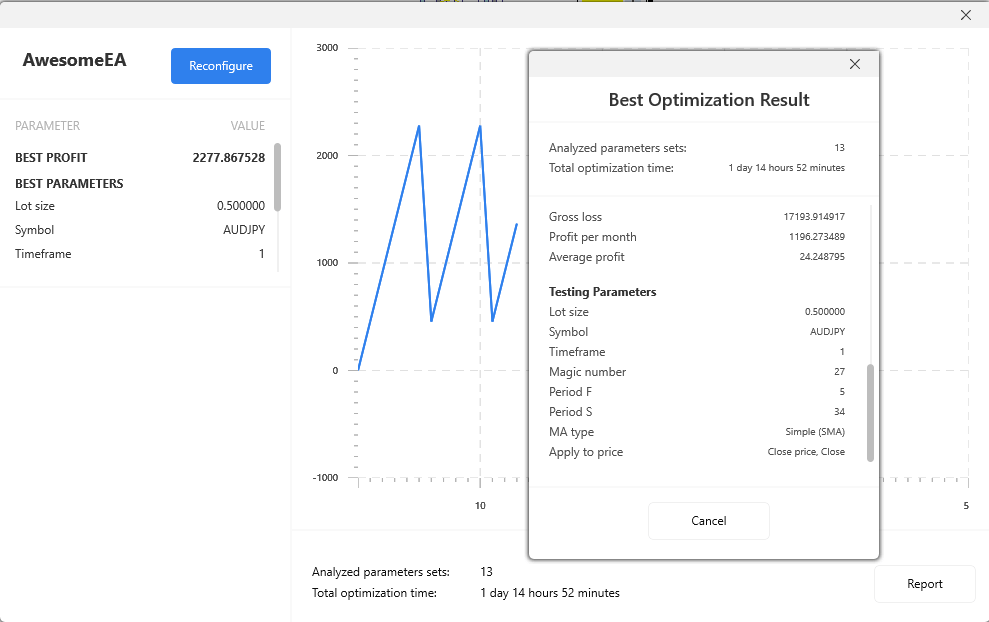The width and height of the screenshot is (989, 622).
Task: Click the VALUE column header
Action: (247, 126)
